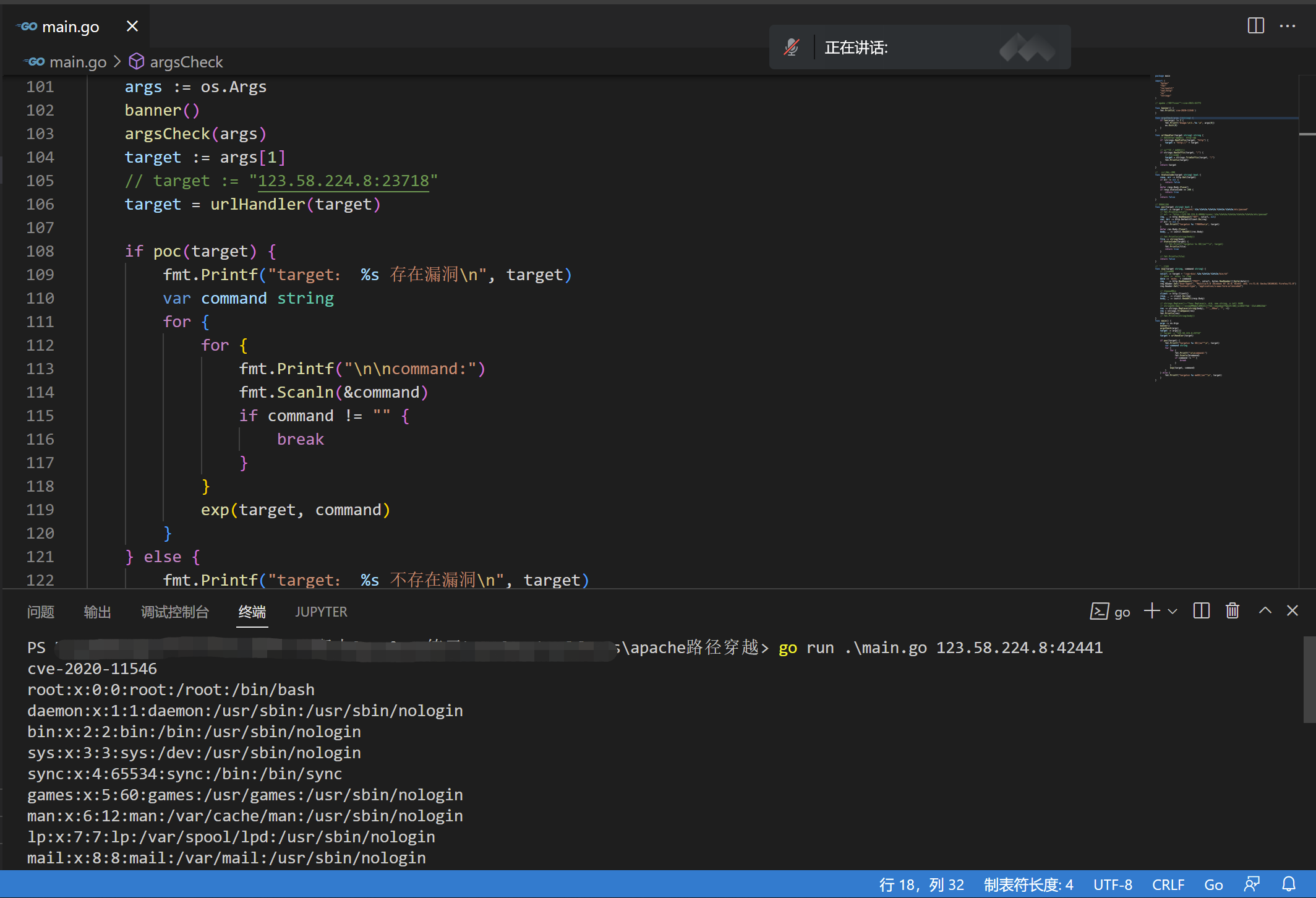Click the 制表符长度: 4 indentation setting
The height and width of the screenshot is (898, 1316).
1028,884
